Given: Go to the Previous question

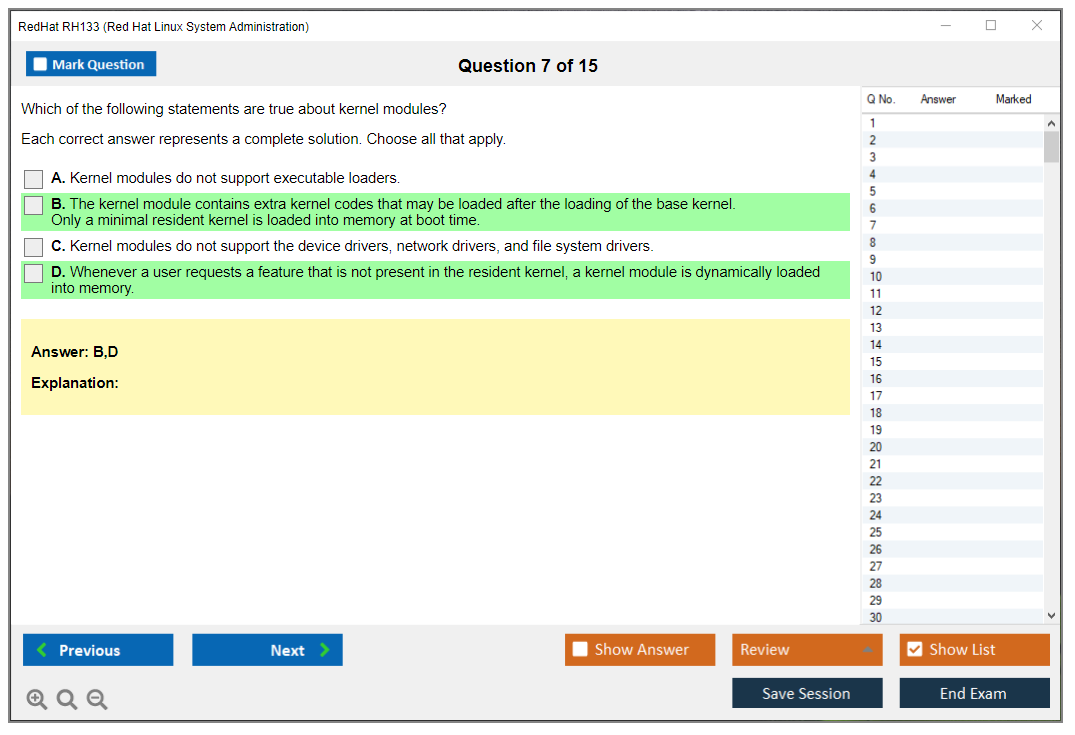Looking at the screenshot, I should (x=98, y=650).
